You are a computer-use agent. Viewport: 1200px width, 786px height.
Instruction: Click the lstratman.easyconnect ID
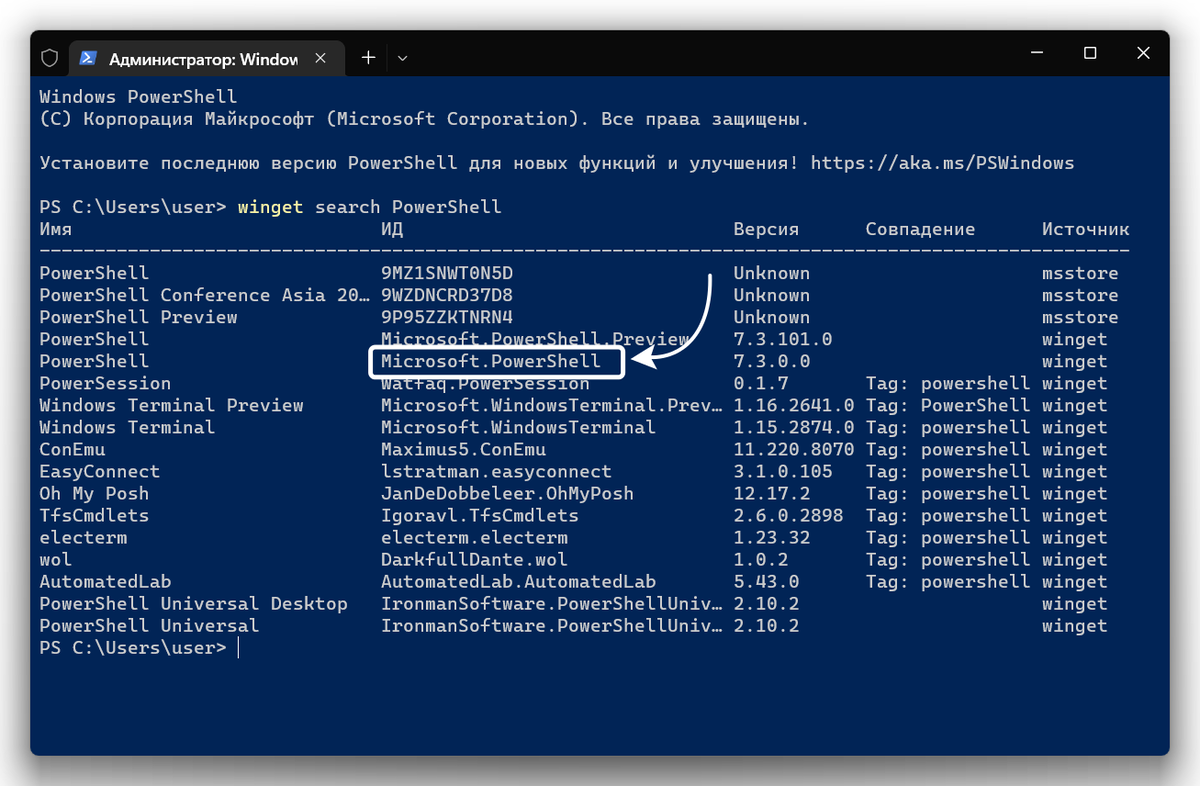coord(496,471)
